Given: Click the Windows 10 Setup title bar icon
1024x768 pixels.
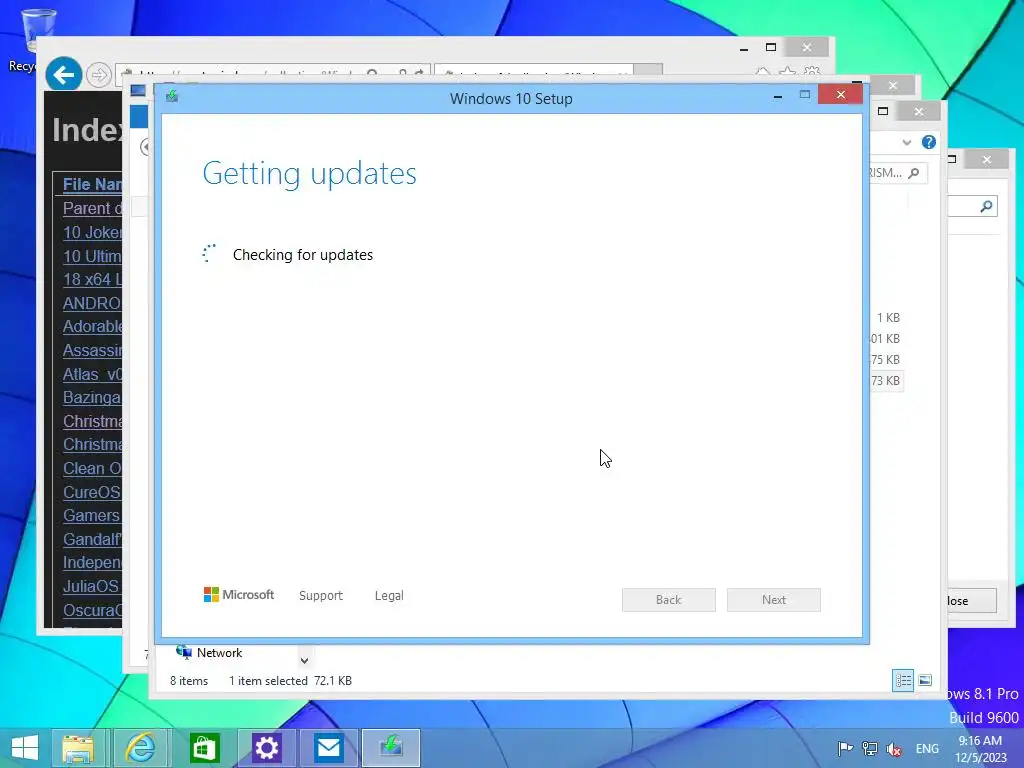Looking at the screenshot, I should click(172, 97).
